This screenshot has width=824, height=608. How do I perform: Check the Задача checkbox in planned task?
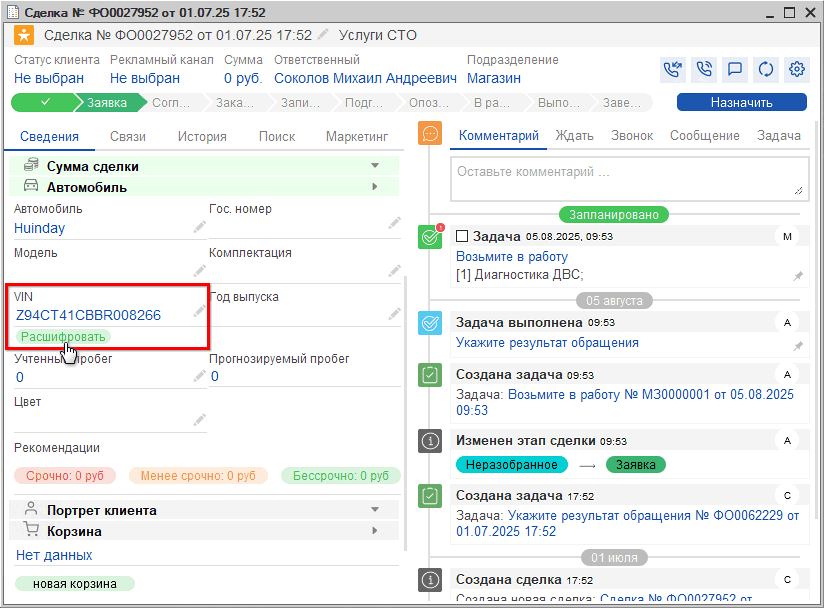point(462,237)
